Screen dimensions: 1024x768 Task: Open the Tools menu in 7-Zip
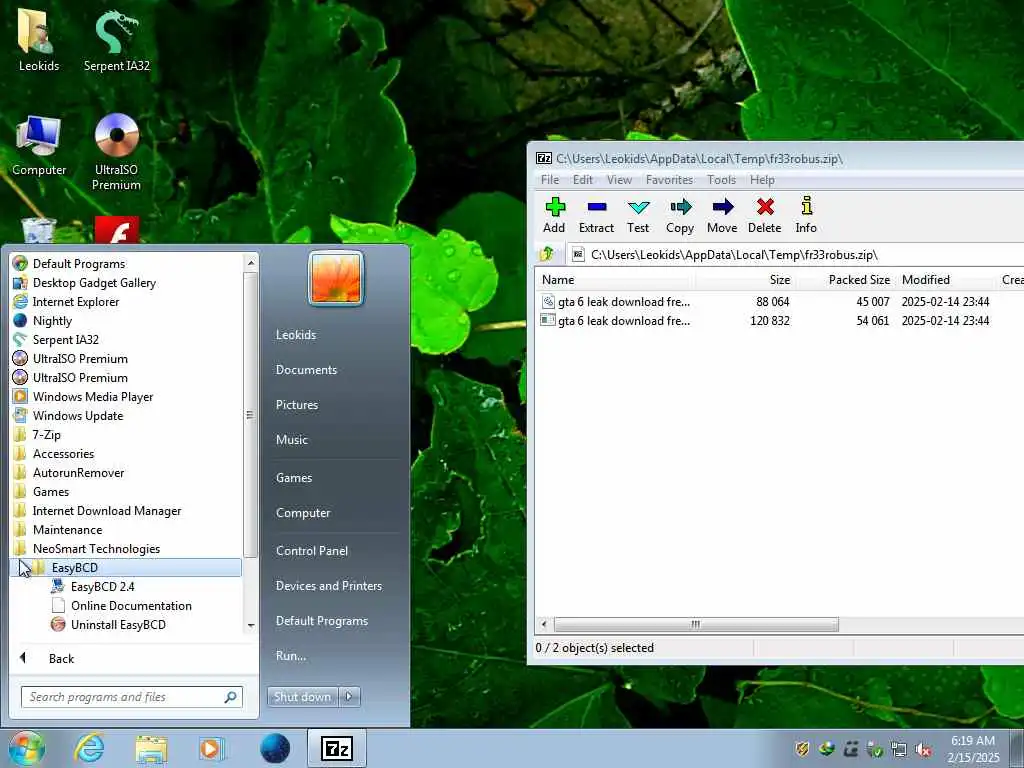click(x=722, y=180)
